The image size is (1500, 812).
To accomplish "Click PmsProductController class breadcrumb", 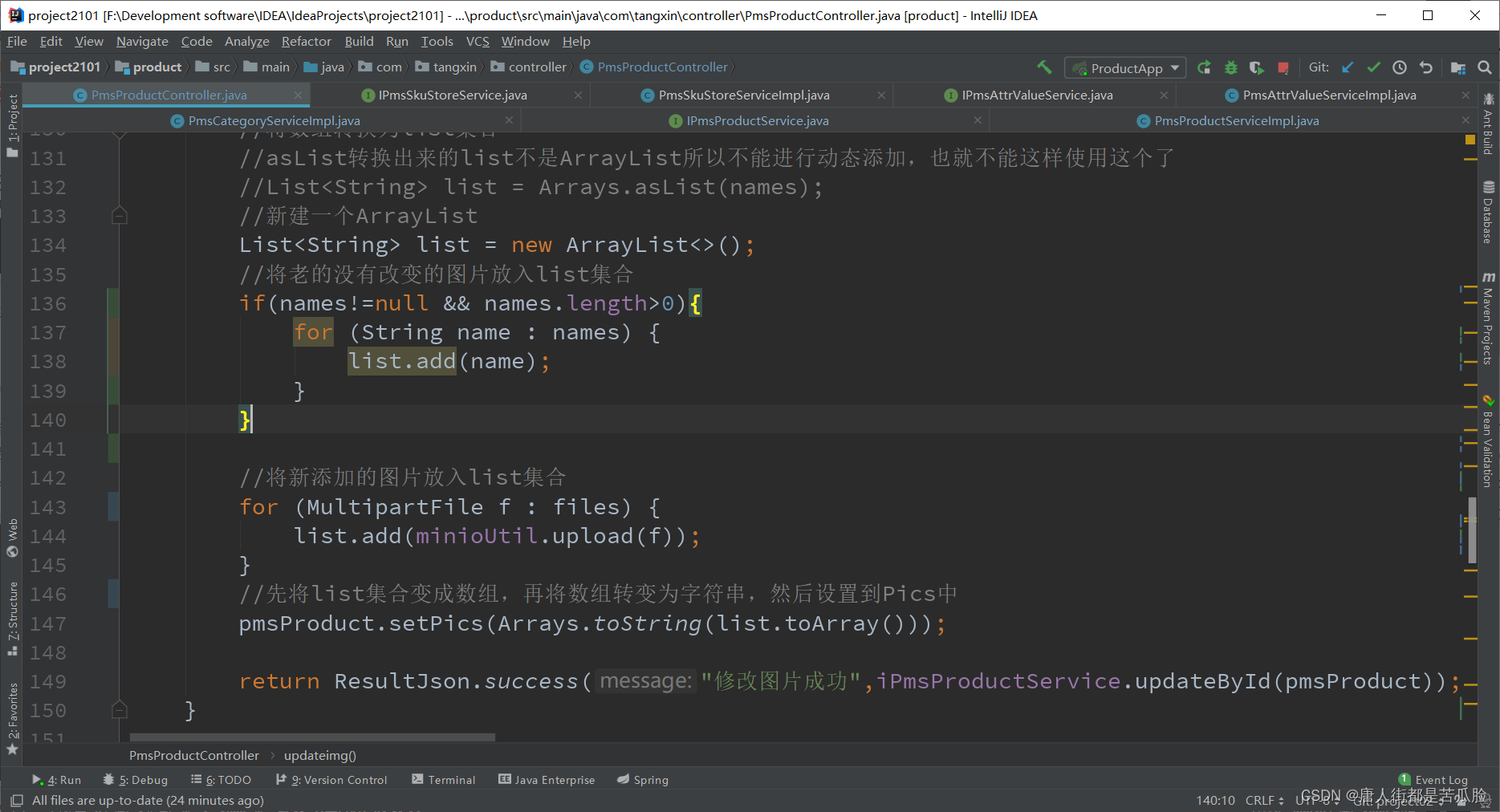I will 654,67.
